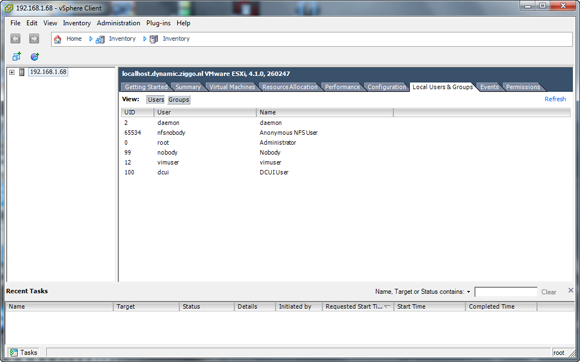Open the Name, Target or Status filter dropdown
Viewport: 580px width, 362px height.
[468, 292]
